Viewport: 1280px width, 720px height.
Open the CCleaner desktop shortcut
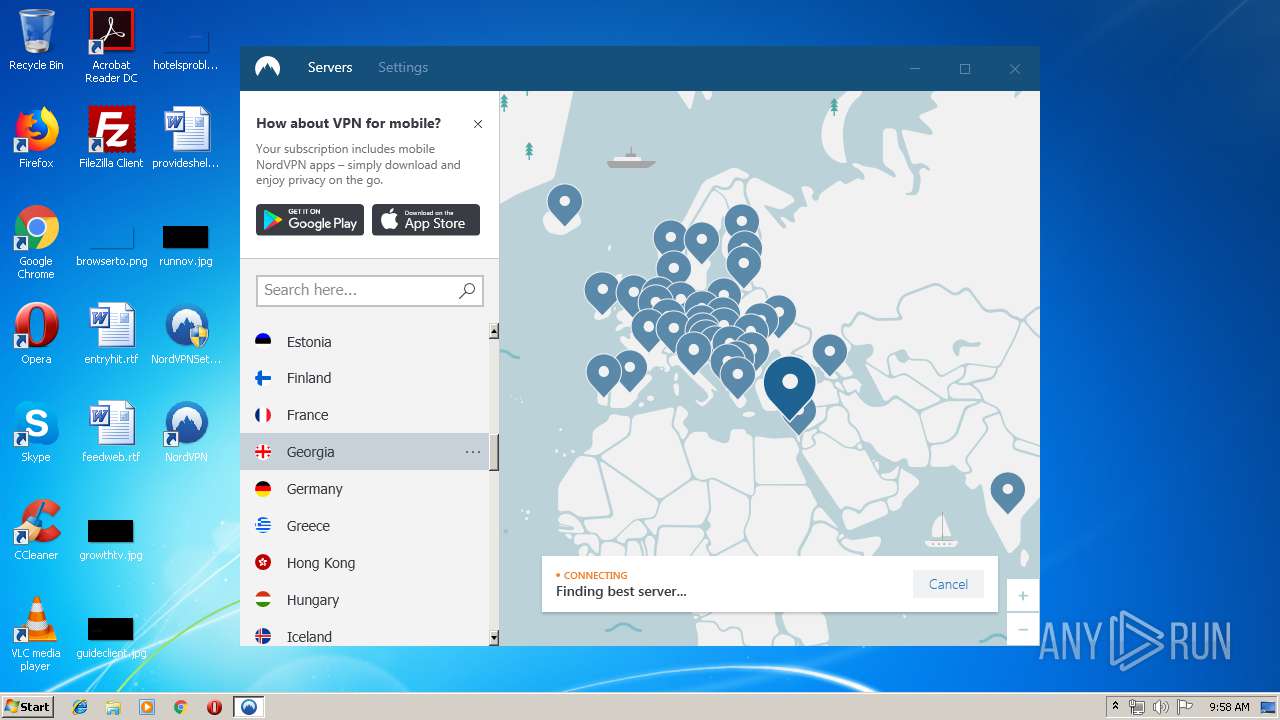[x=36, y=530]
